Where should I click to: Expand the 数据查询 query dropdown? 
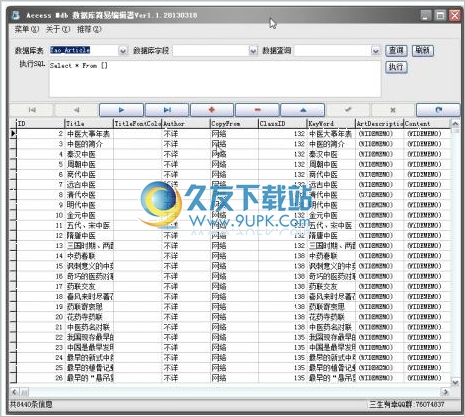[x=376, y=51]
